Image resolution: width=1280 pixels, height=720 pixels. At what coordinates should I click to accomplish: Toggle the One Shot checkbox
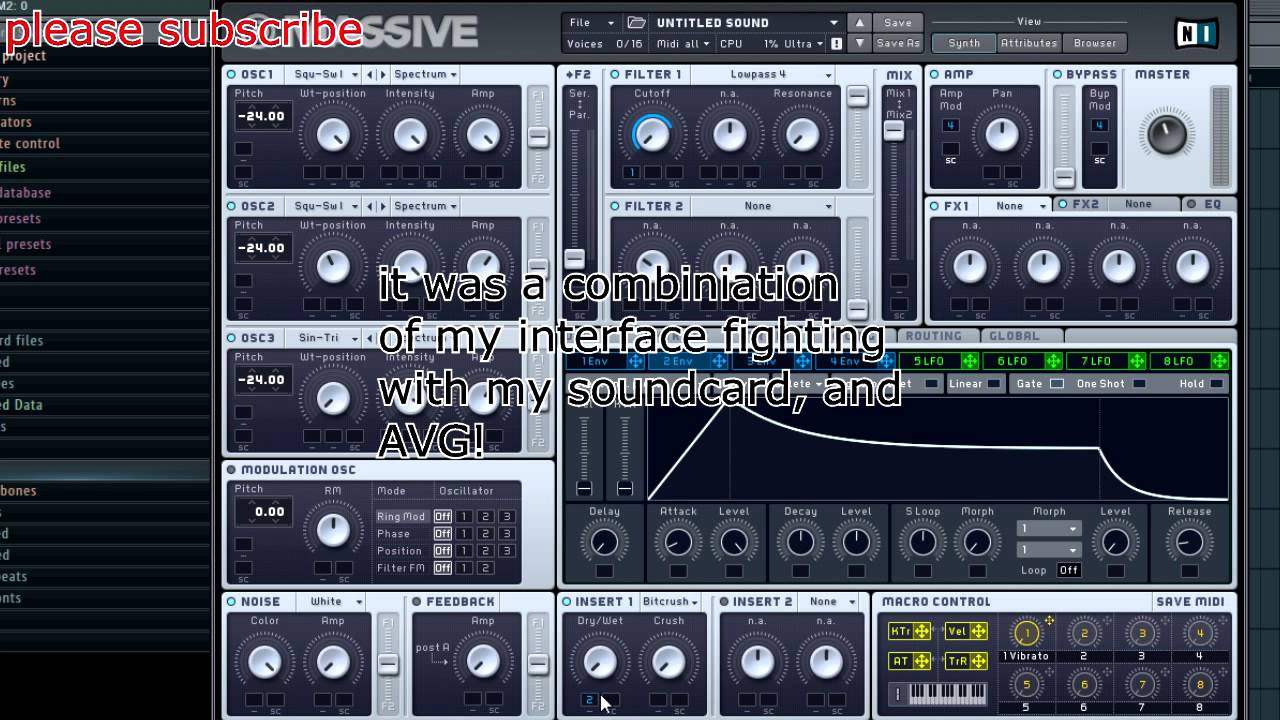pyautogui.click(x=1139, y=384)
